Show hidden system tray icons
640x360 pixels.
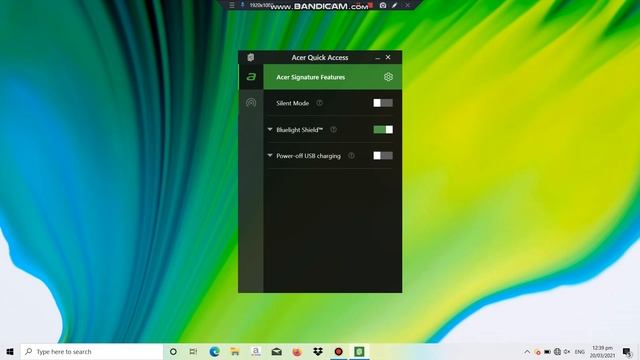click(x=527, y=352)
